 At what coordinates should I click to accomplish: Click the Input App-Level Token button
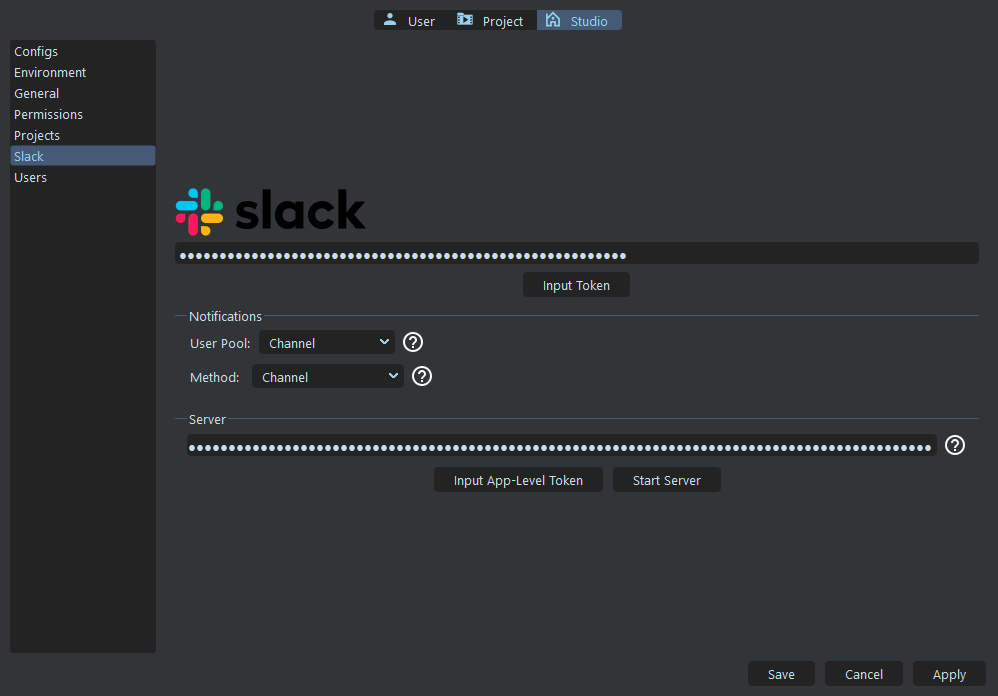pyautogui.click(x=518, y=480)
